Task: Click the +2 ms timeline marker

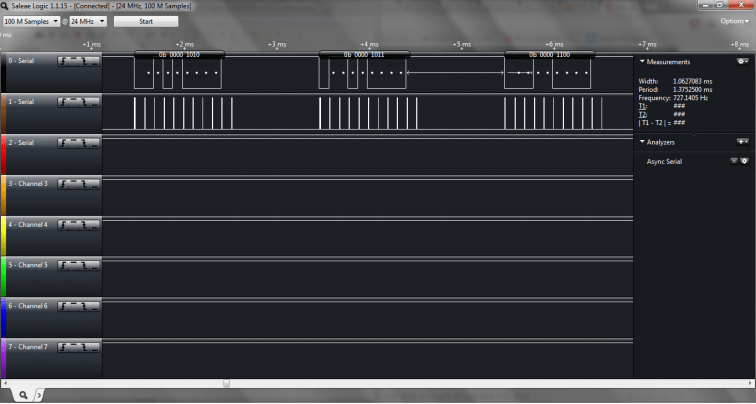Action: 185,44
